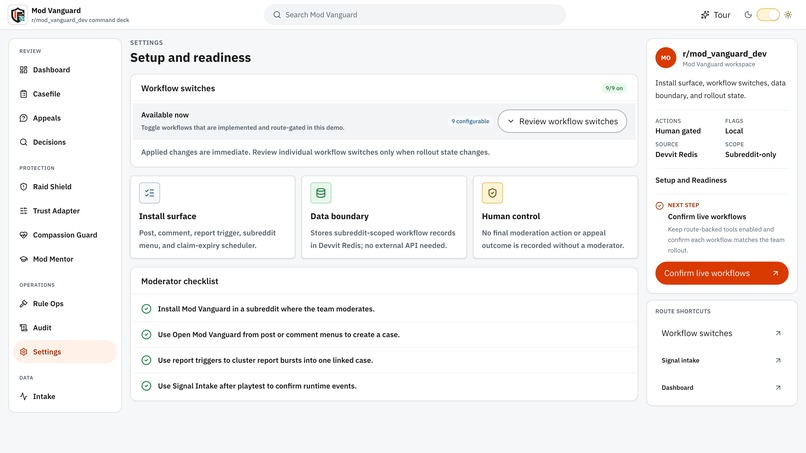Click the 9/9 on status badge
Viewport: 806px width, 453px height.
click(x=614, y=88)
